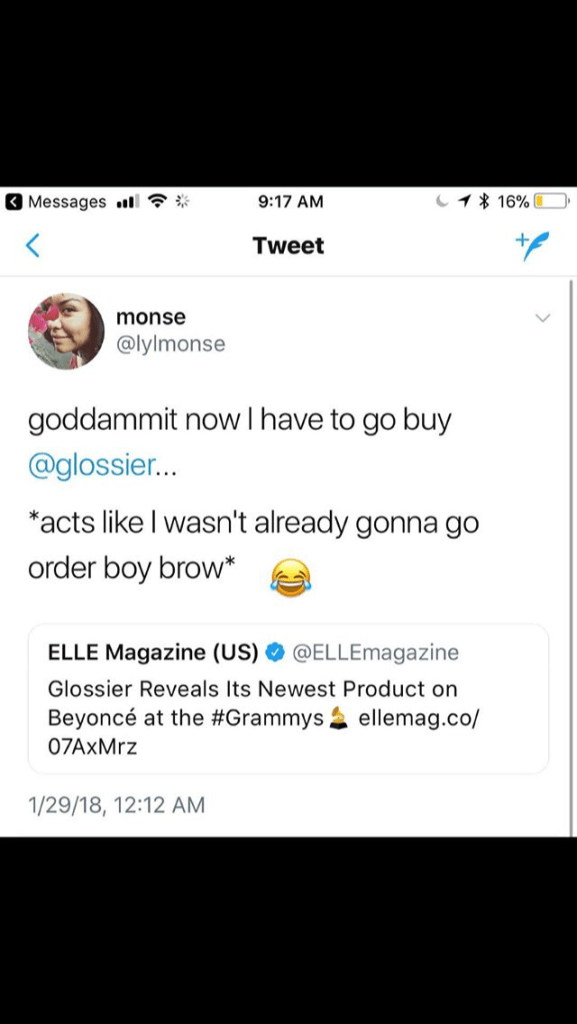Expand the tweet options chevron beside monse

pos(542,317)
